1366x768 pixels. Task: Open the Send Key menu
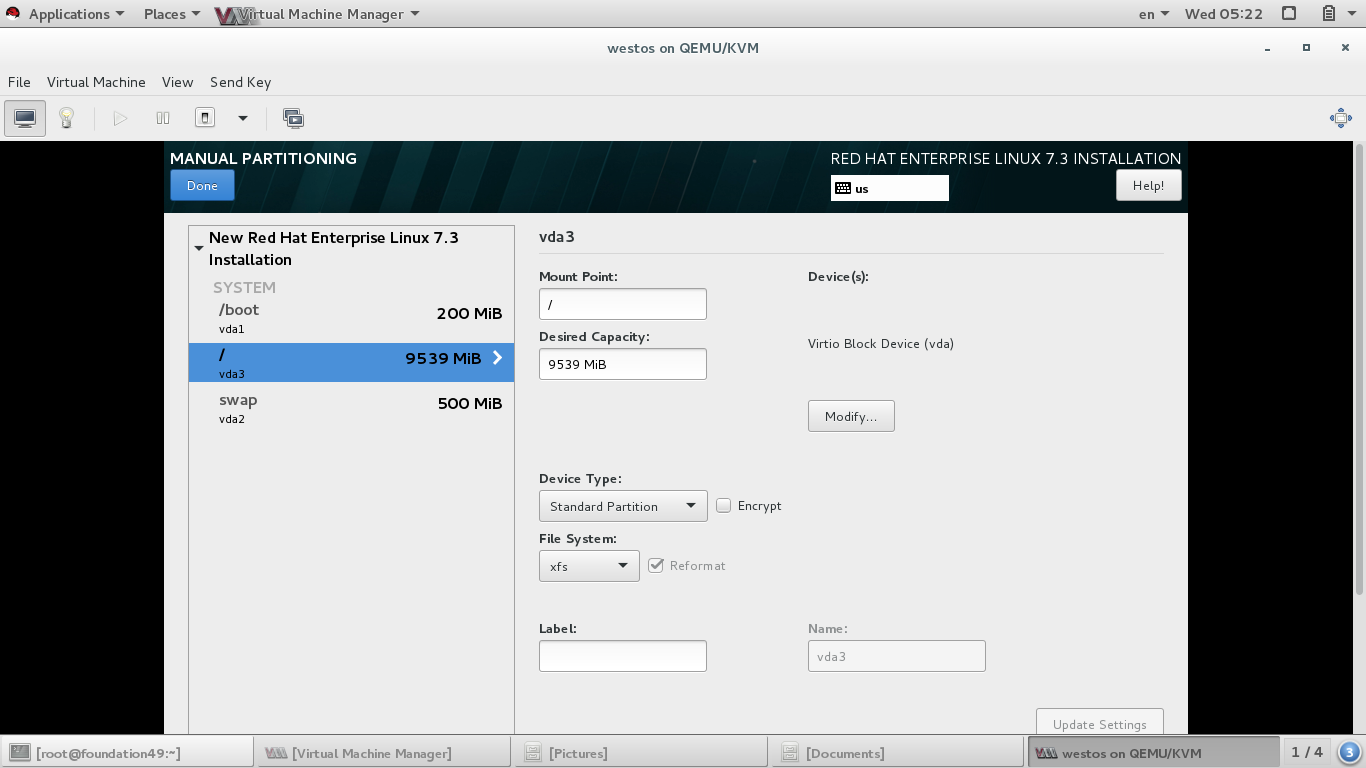click(x=240, y=82)
